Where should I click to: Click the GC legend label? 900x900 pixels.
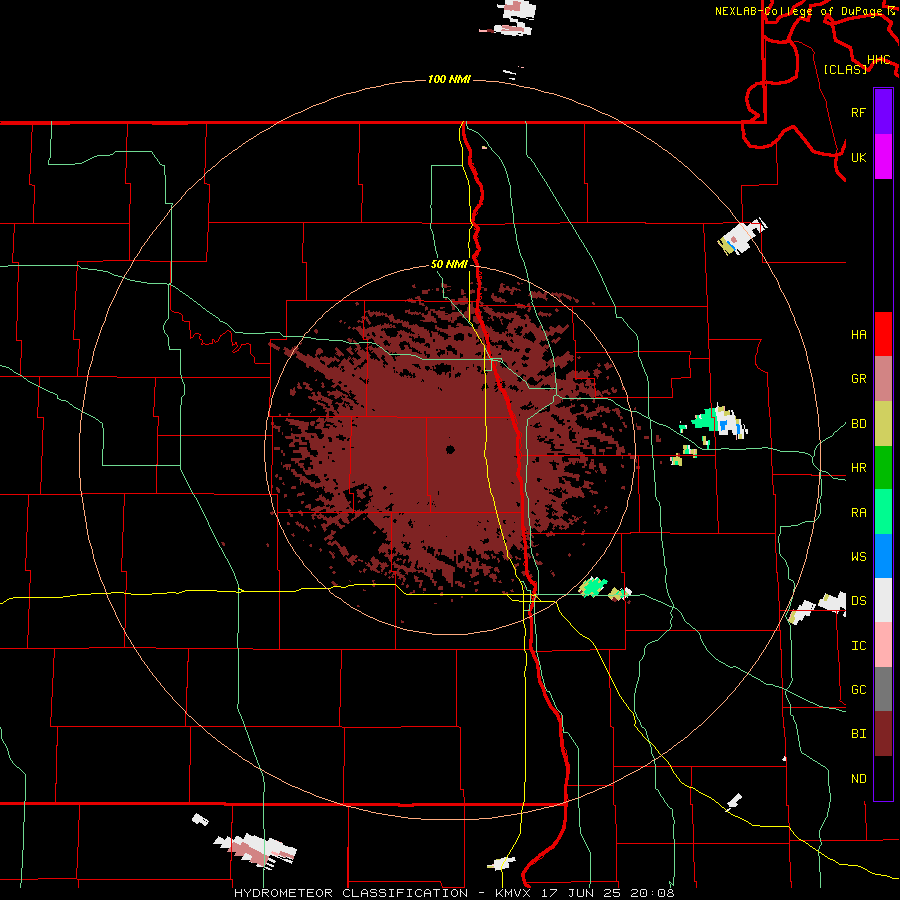[858, 690]
